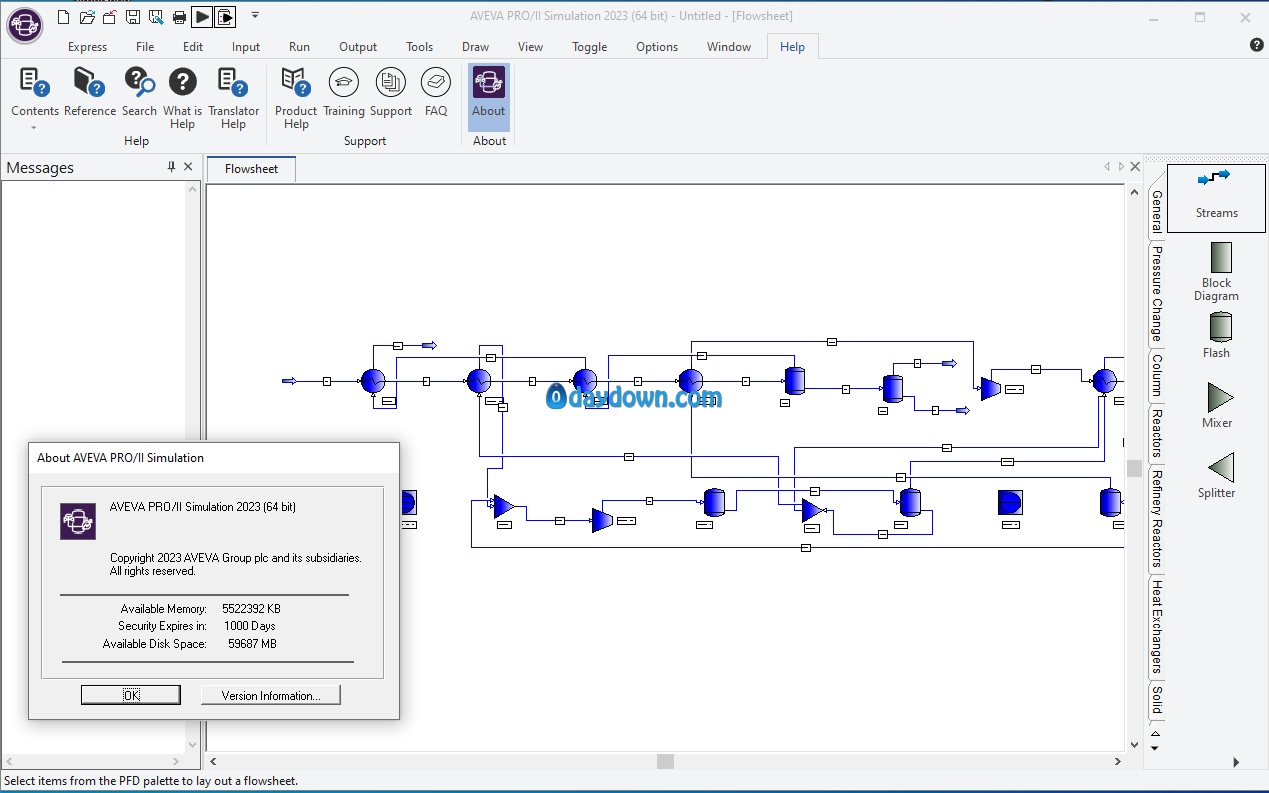Viewport: 1269px width, 793px height.
Task: Create a new simulation with New icon
Action: (x=64, y=16)
